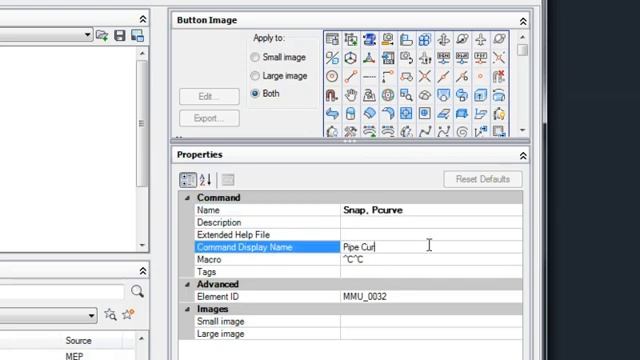Select the Both radio option
This screenshot has width=640, height=360.
coord(265,93)
